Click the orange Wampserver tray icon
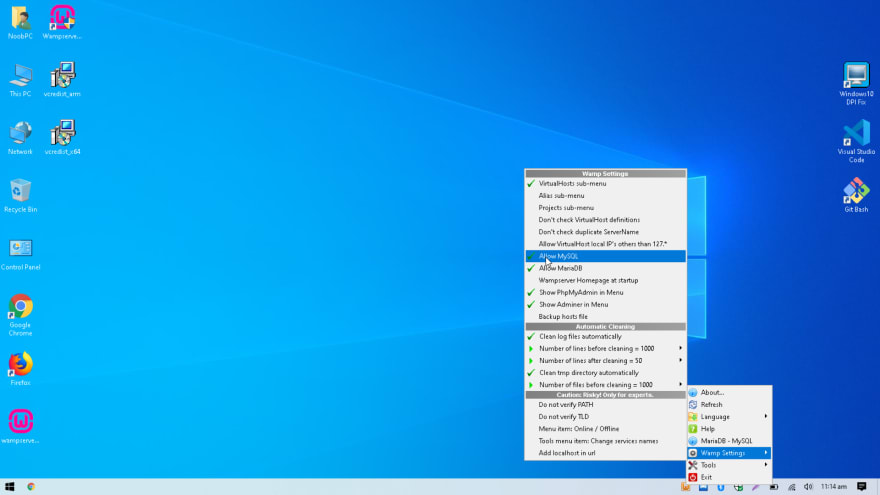The image size is (880, 495). [x=686, y=487]
